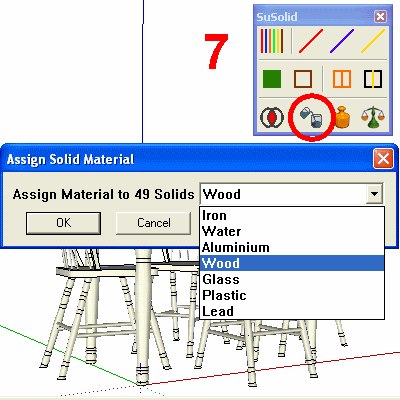Click the SuSolid panel title
The height and width of the screenshot is (400, 400).
point(277,17)
